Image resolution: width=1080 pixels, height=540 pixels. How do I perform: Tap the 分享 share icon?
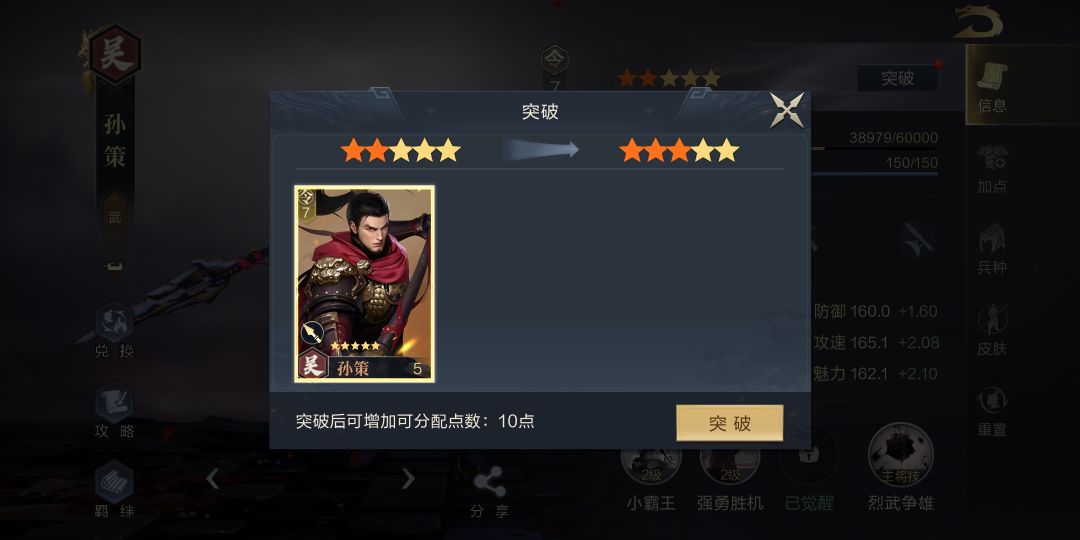point(490,492)
